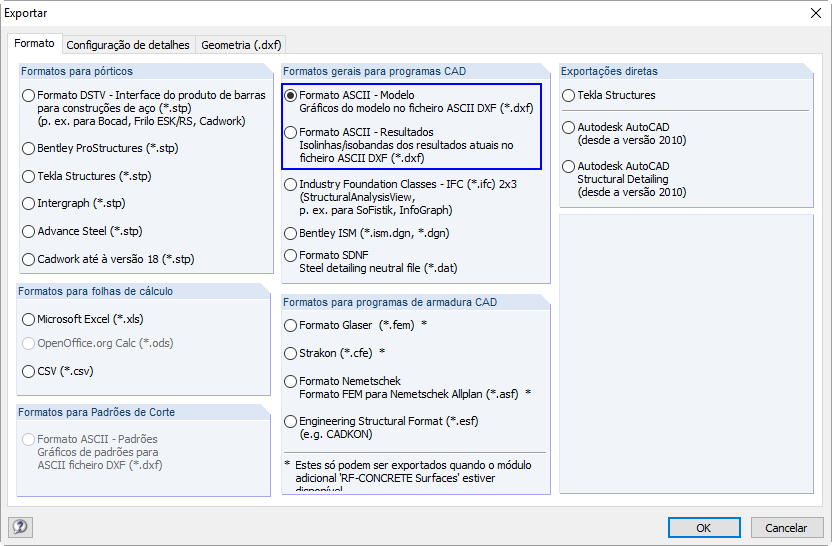The image size is (832, 546).
Task: Select Formato Glaser (*.fem) option
Action: tap(290, 325)
